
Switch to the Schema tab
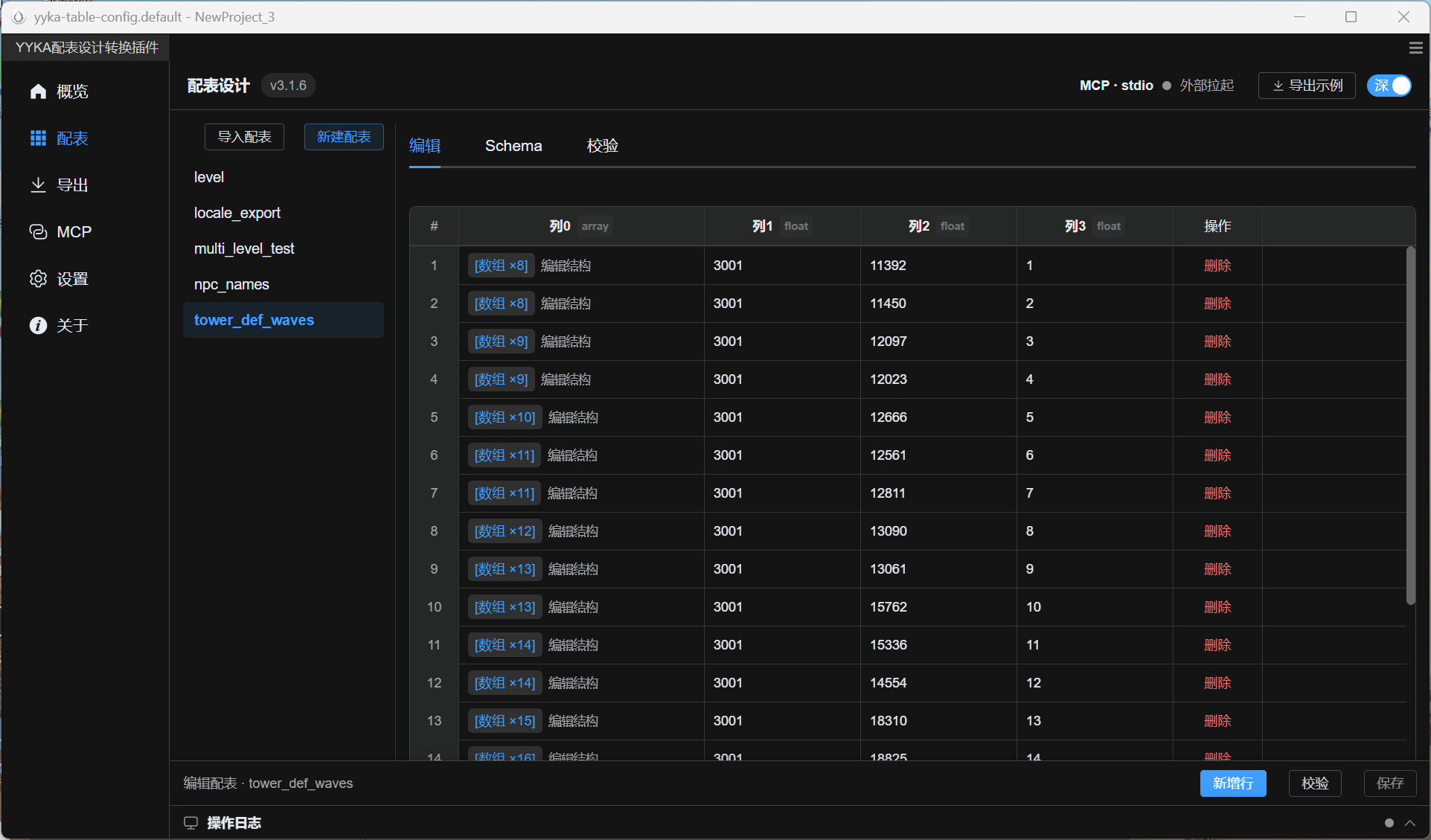pos(513,146)
